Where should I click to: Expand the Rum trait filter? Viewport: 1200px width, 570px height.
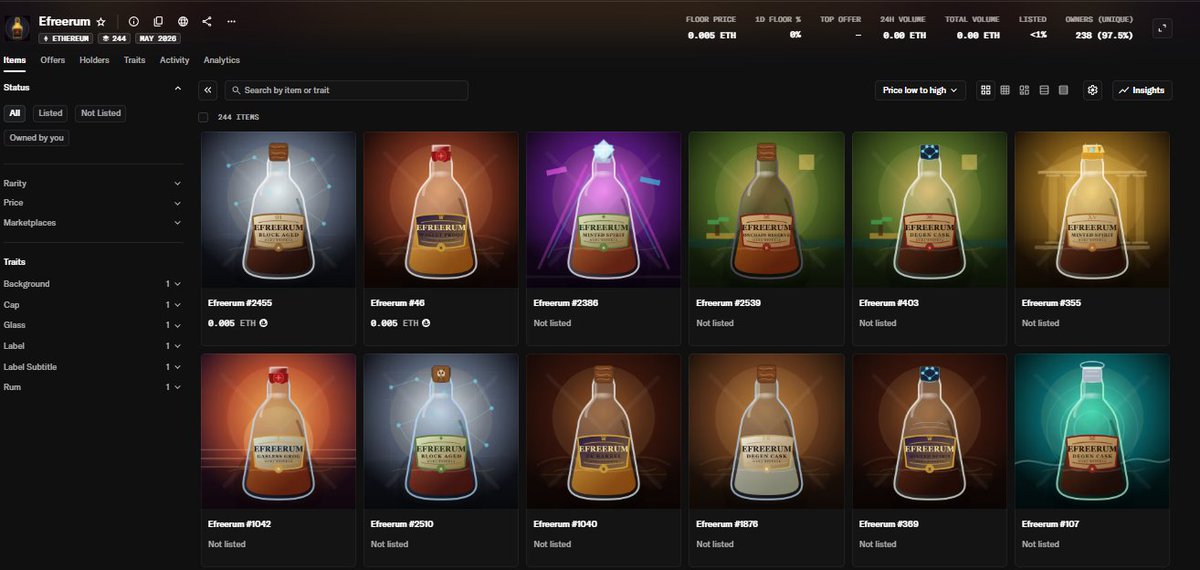(93, 387)
